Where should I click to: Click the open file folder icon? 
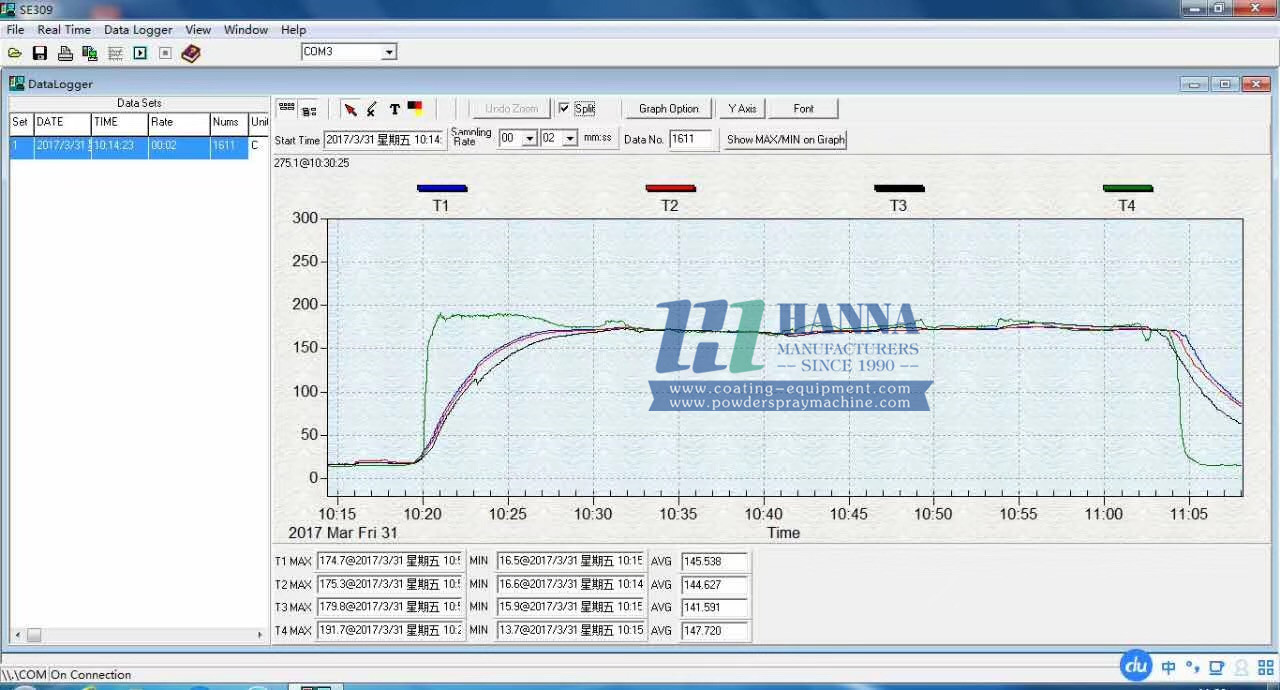(x=14, y=53)
